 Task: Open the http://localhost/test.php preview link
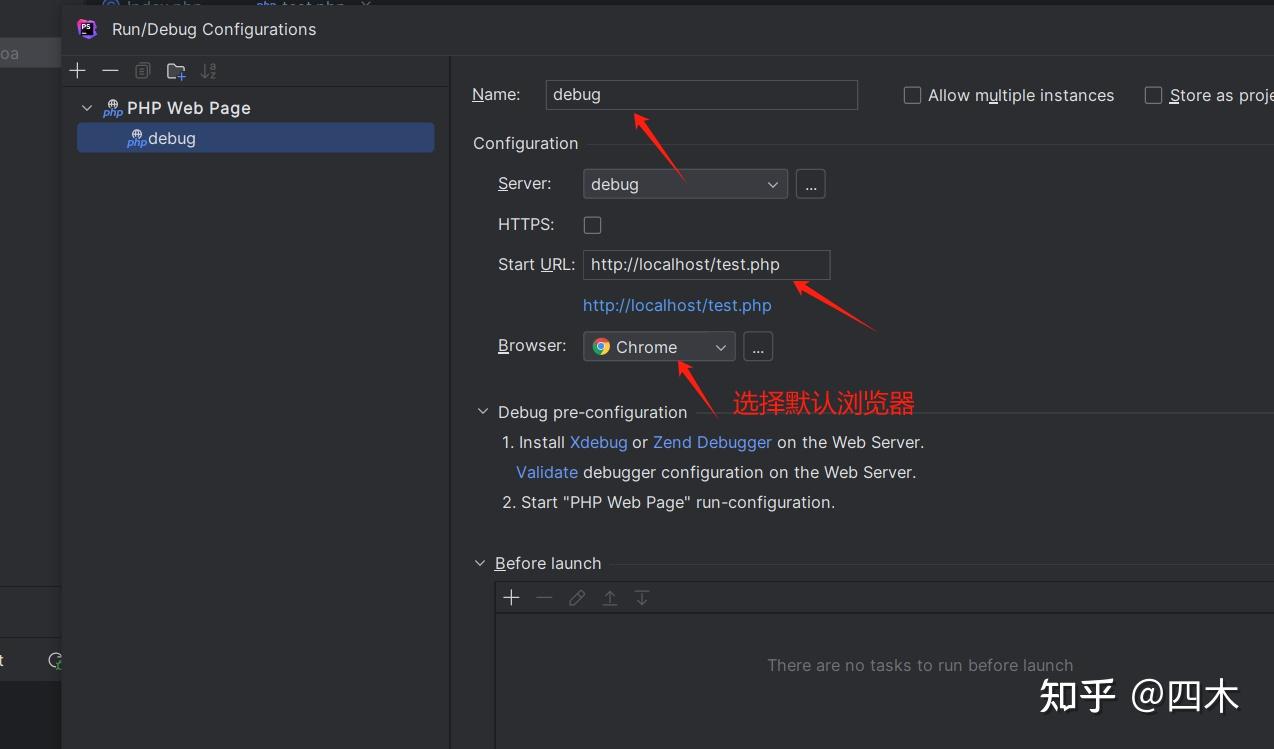pyautogui.click(x=677, y=305)
